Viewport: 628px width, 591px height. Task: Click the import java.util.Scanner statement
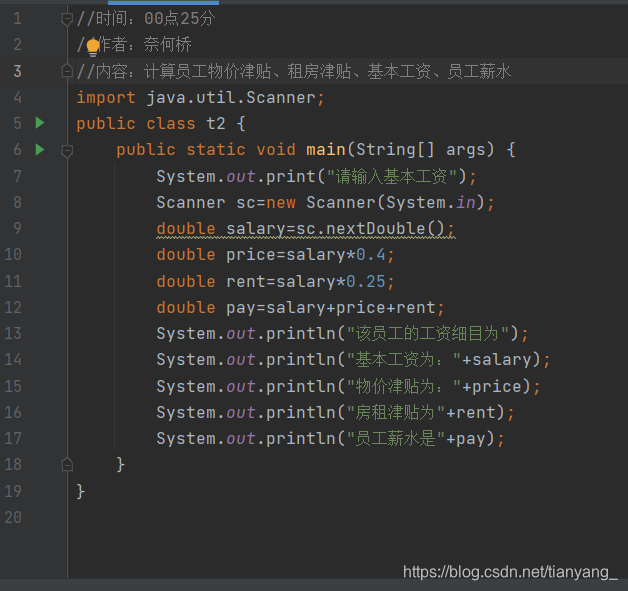[200, 98]
